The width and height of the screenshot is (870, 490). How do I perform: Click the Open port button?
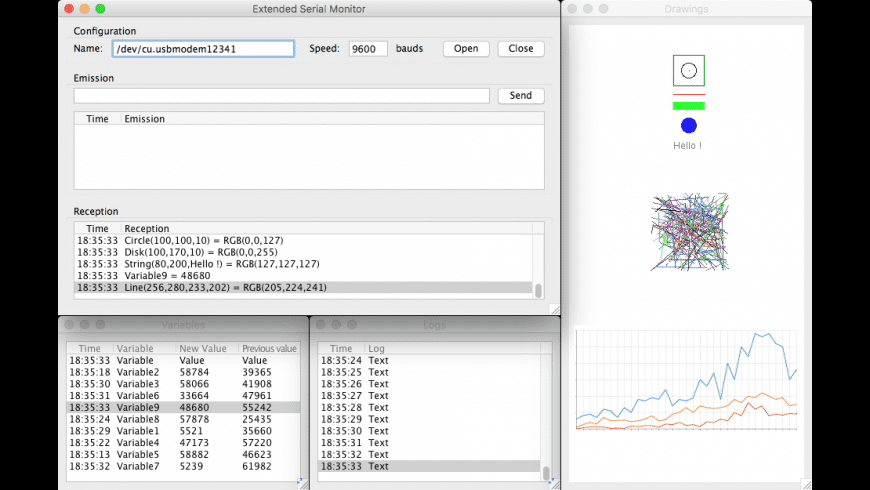466,48
